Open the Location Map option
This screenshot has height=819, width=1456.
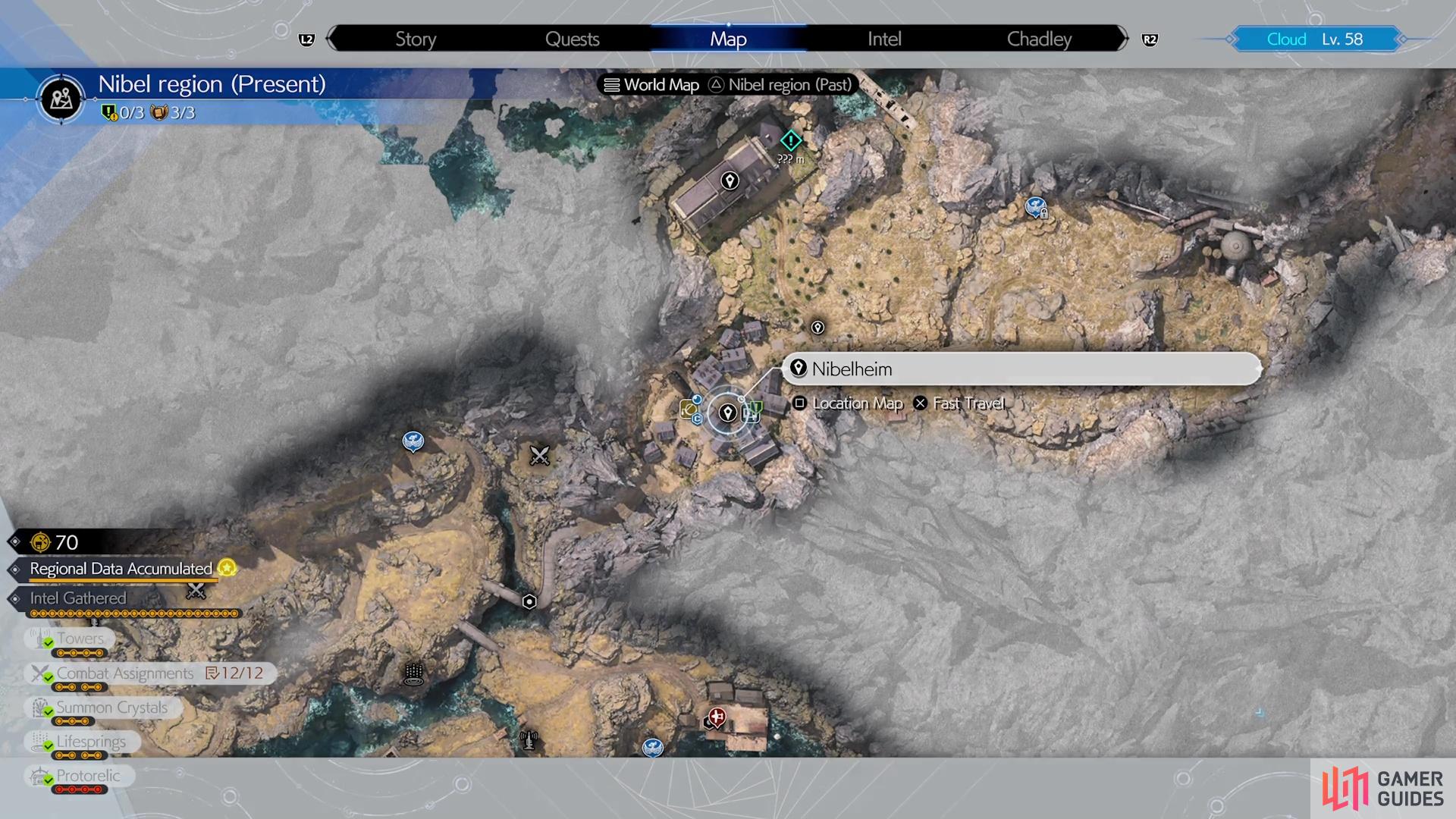848,403
